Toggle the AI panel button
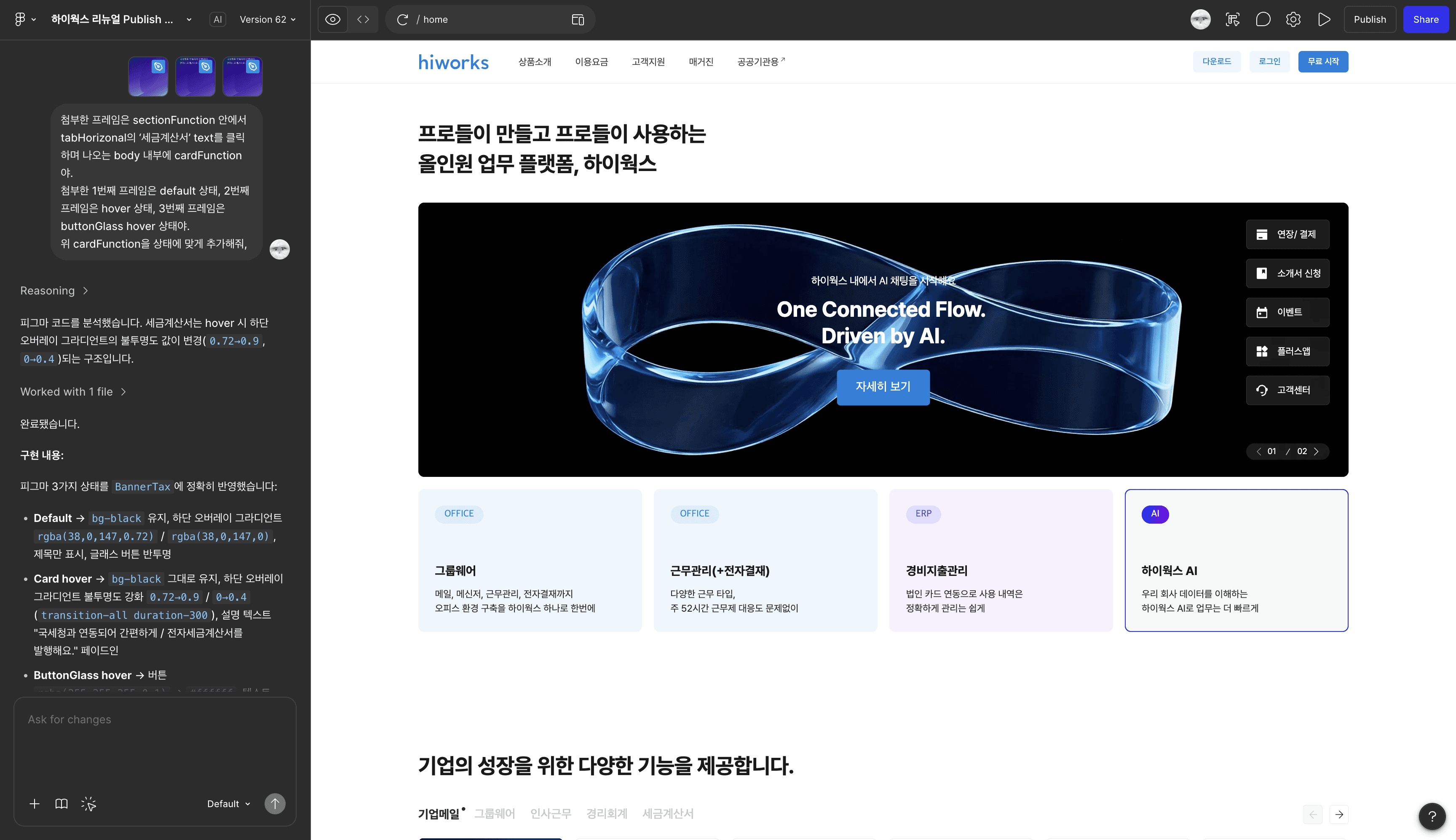Screen dimensions: 1456x840 217,20
